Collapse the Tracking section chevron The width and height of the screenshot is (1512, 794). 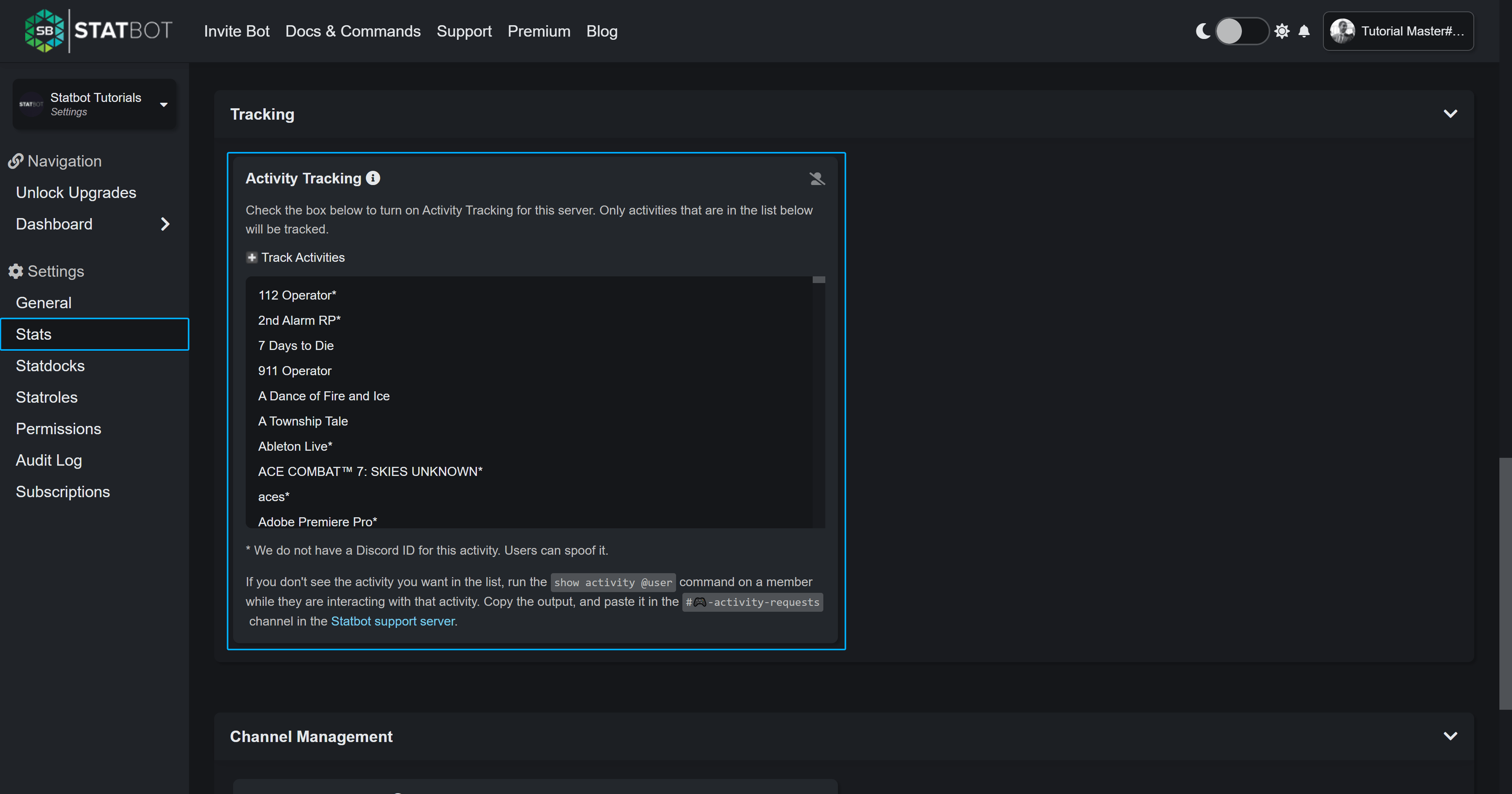pos(1451,114)
